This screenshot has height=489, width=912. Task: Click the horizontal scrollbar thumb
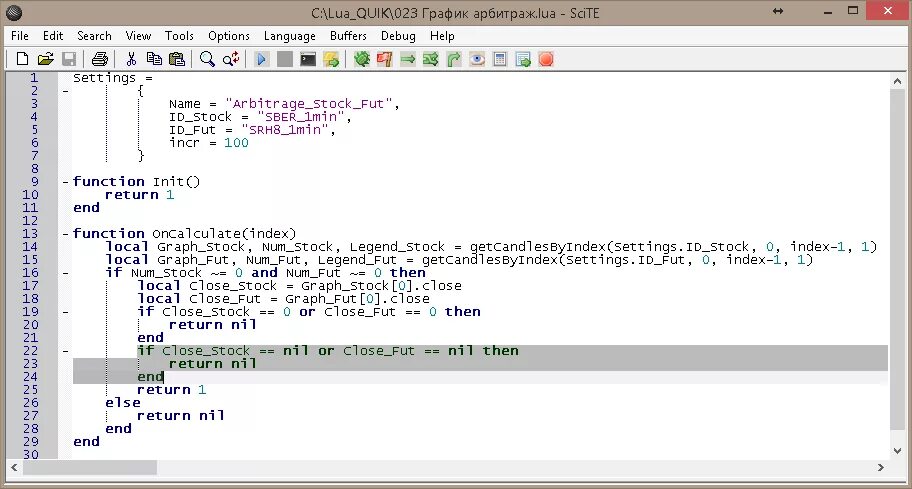(x=89, y=467)
